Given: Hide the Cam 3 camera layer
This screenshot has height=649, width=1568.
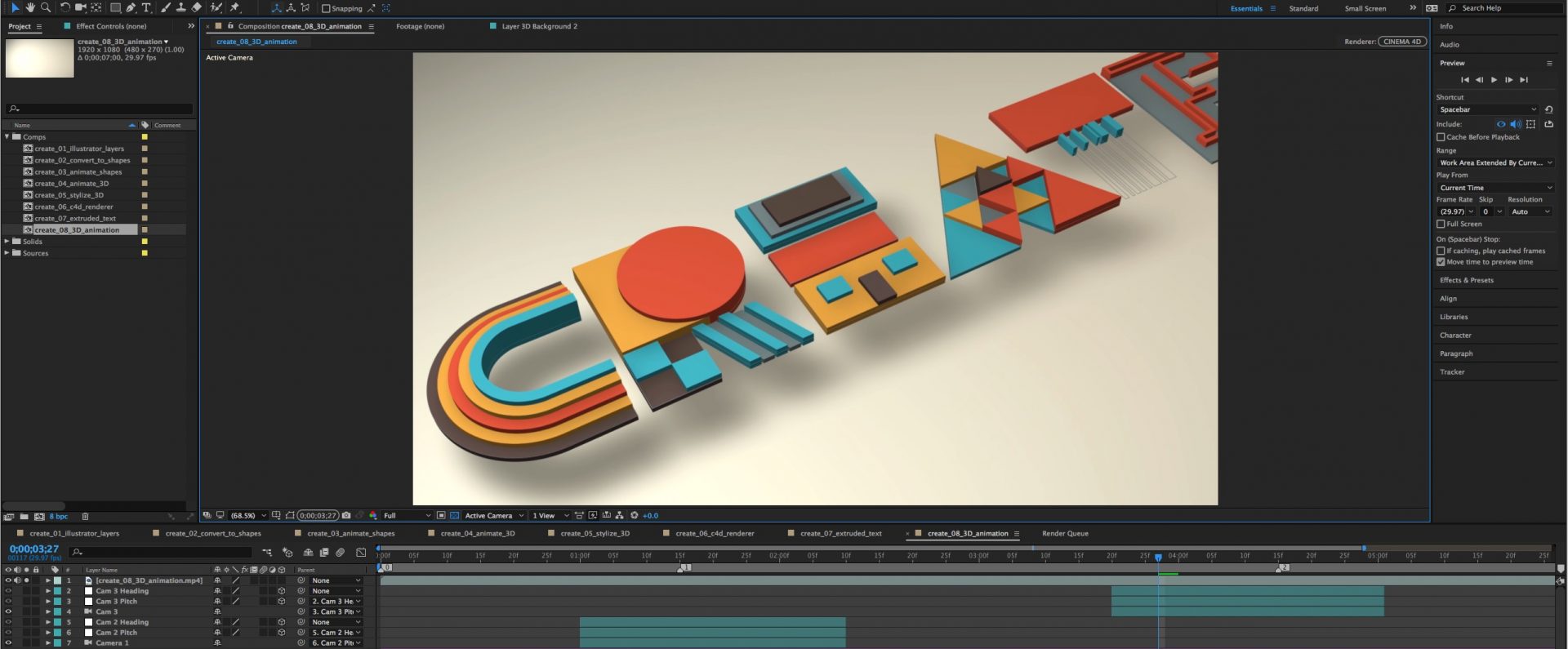Looking at the screenshot, I should click(8, 611).
